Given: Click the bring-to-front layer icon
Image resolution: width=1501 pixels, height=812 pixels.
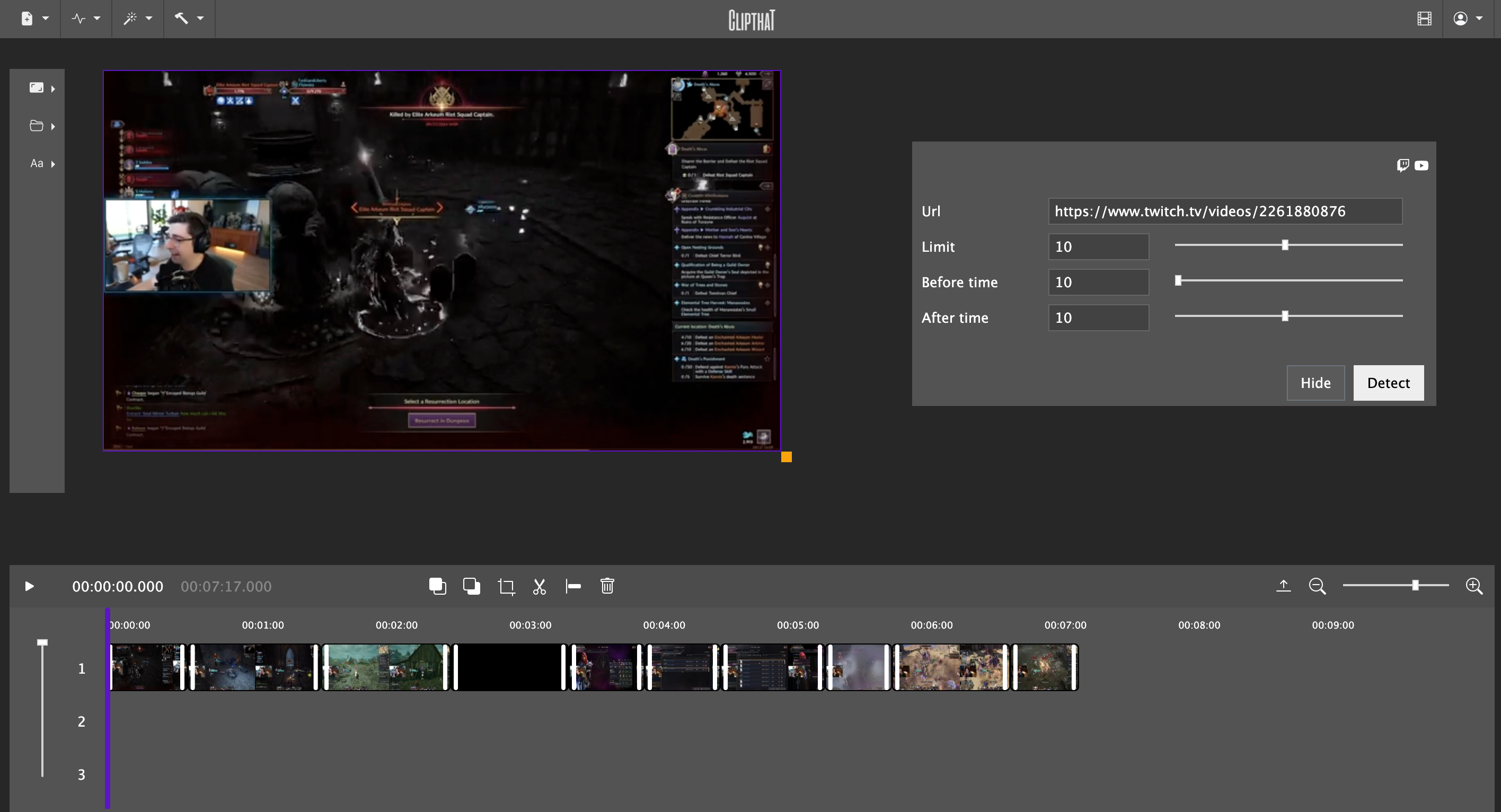Looking at the screenshot, I should [x=437, y=586].
